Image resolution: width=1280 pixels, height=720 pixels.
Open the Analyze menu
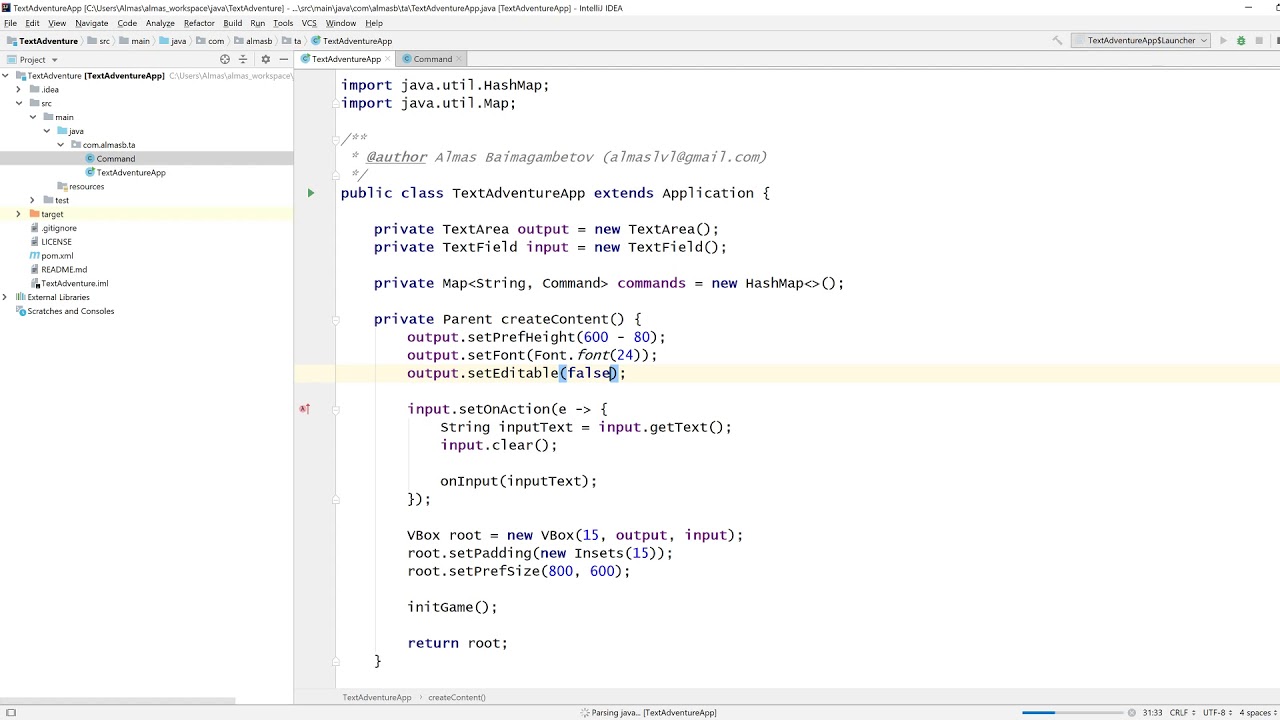[x=160, y=23]
